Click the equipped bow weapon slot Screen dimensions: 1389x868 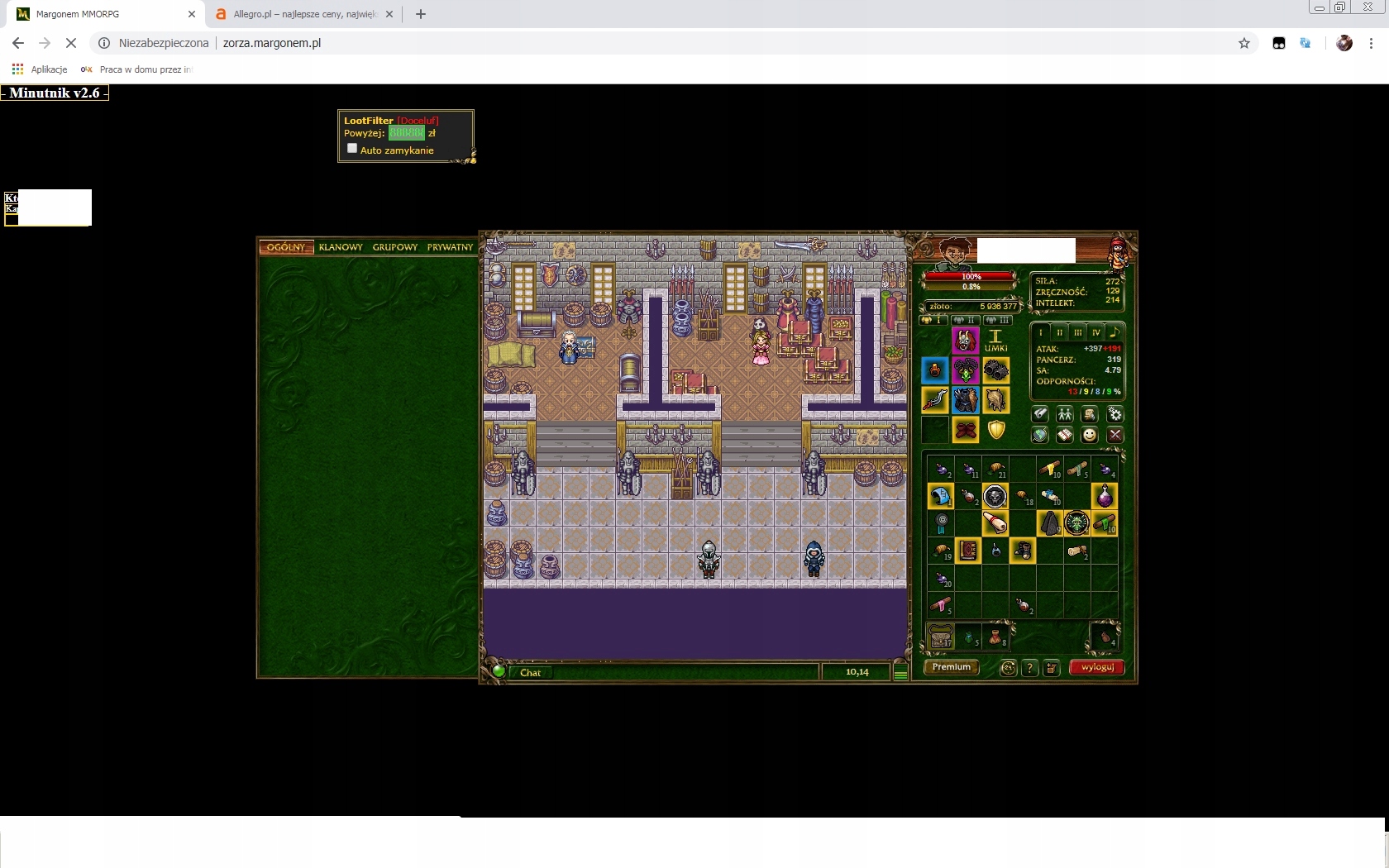coord(935,400)
